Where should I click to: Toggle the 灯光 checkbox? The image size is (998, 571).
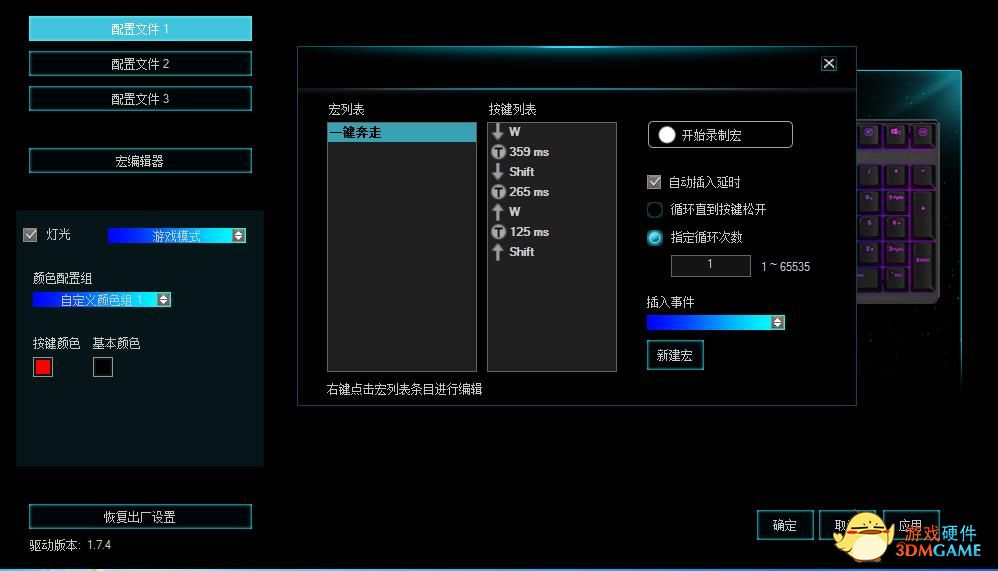pyautogui.click(x=30, y=235)
